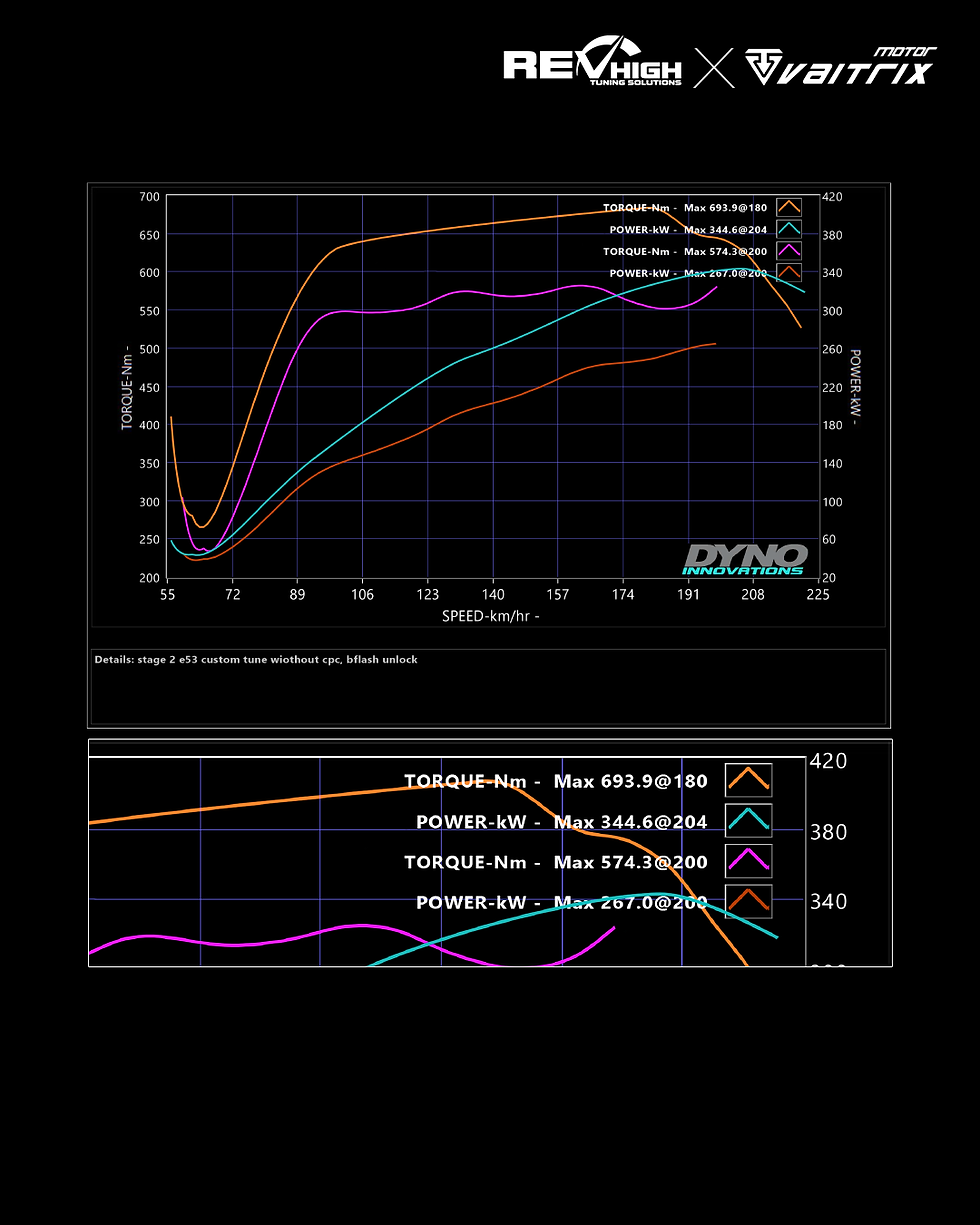Image resolution: width=980 pixels, height=1225 pixels.
Task: Click the 123 value on speed axis
Action: [x=427, y=594]
